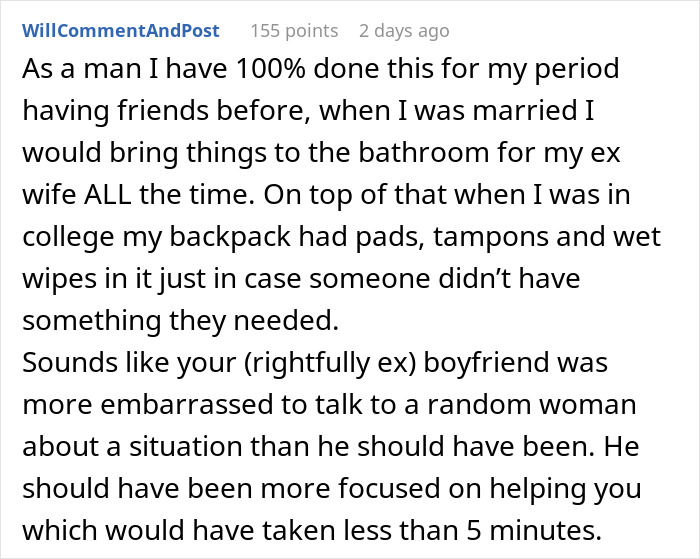Click the word backpack in the comment

coord(230,237)
